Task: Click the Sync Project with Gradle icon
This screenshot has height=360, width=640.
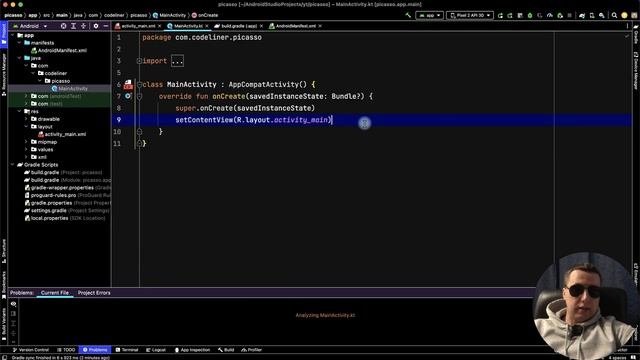Action: 582,16
